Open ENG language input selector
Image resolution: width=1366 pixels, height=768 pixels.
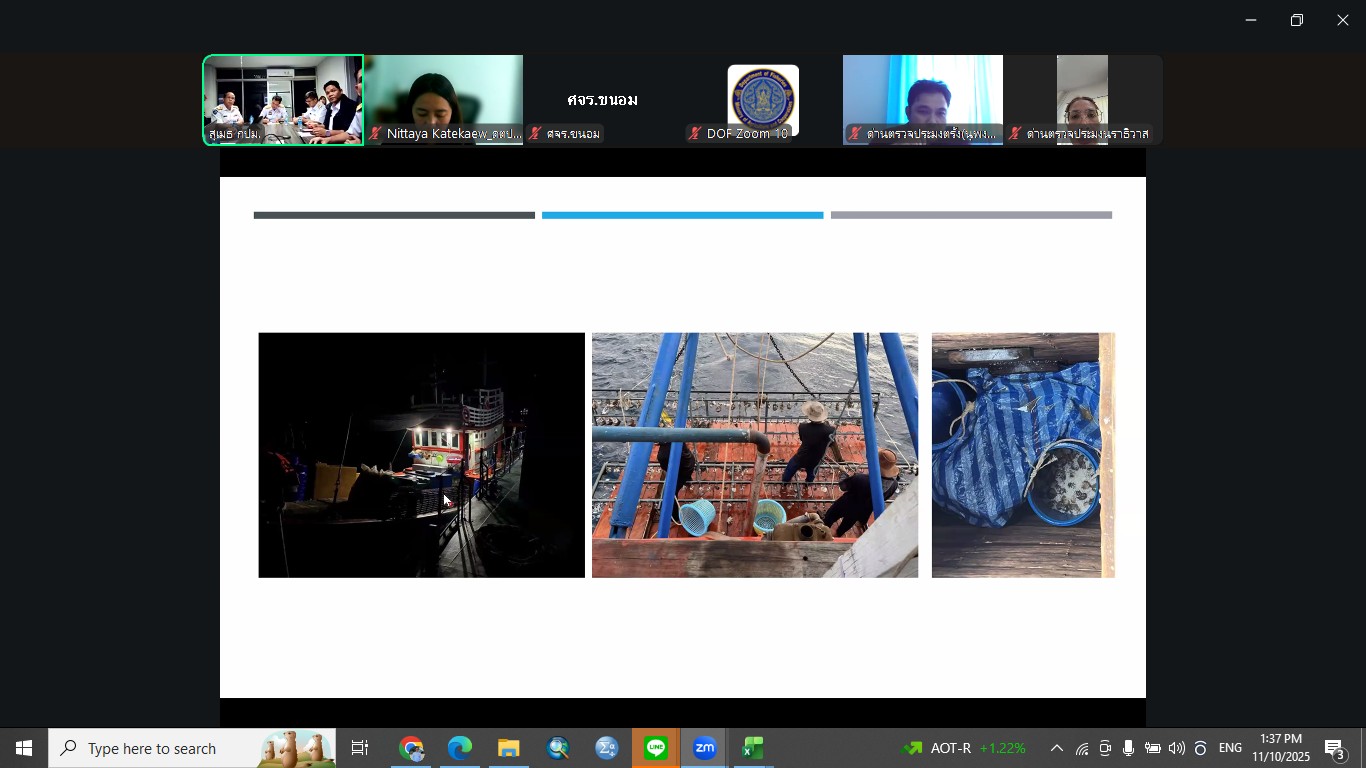click(x=1230, y=748)
